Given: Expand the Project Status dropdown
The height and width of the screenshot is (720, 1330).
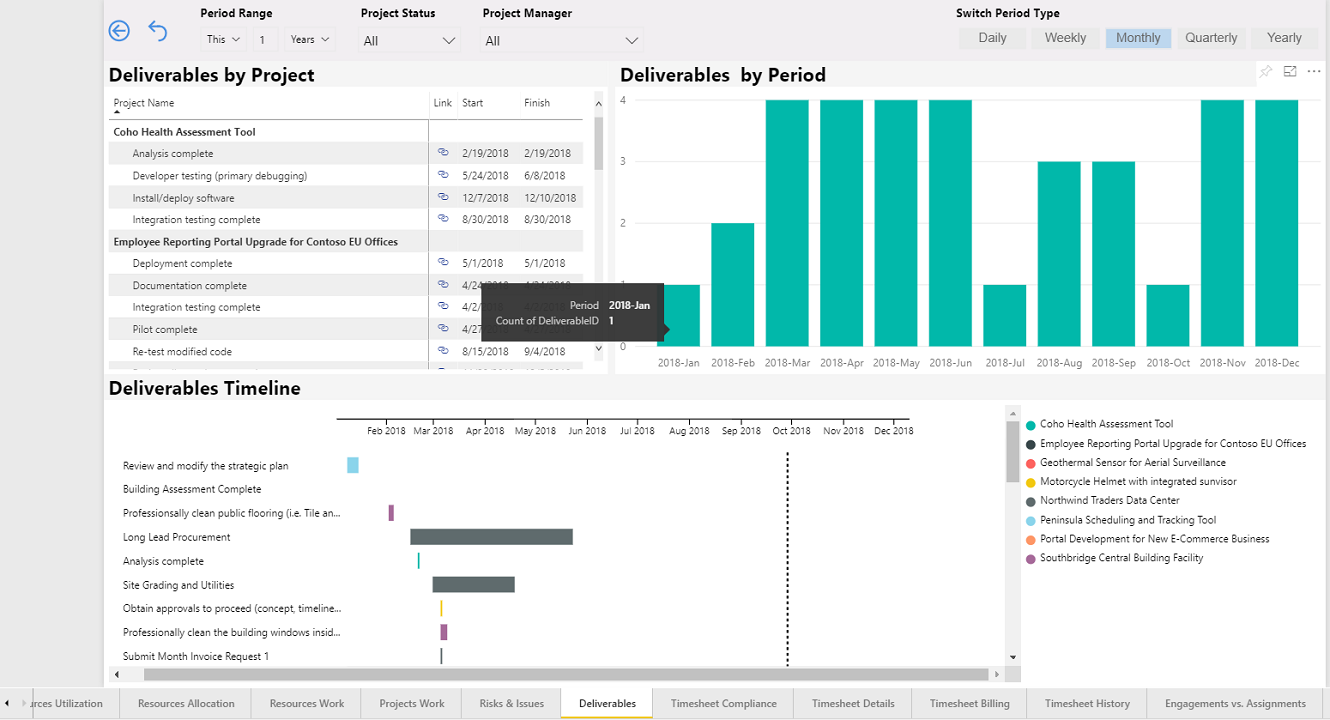Looking at the screenshot, I should 410,41.
